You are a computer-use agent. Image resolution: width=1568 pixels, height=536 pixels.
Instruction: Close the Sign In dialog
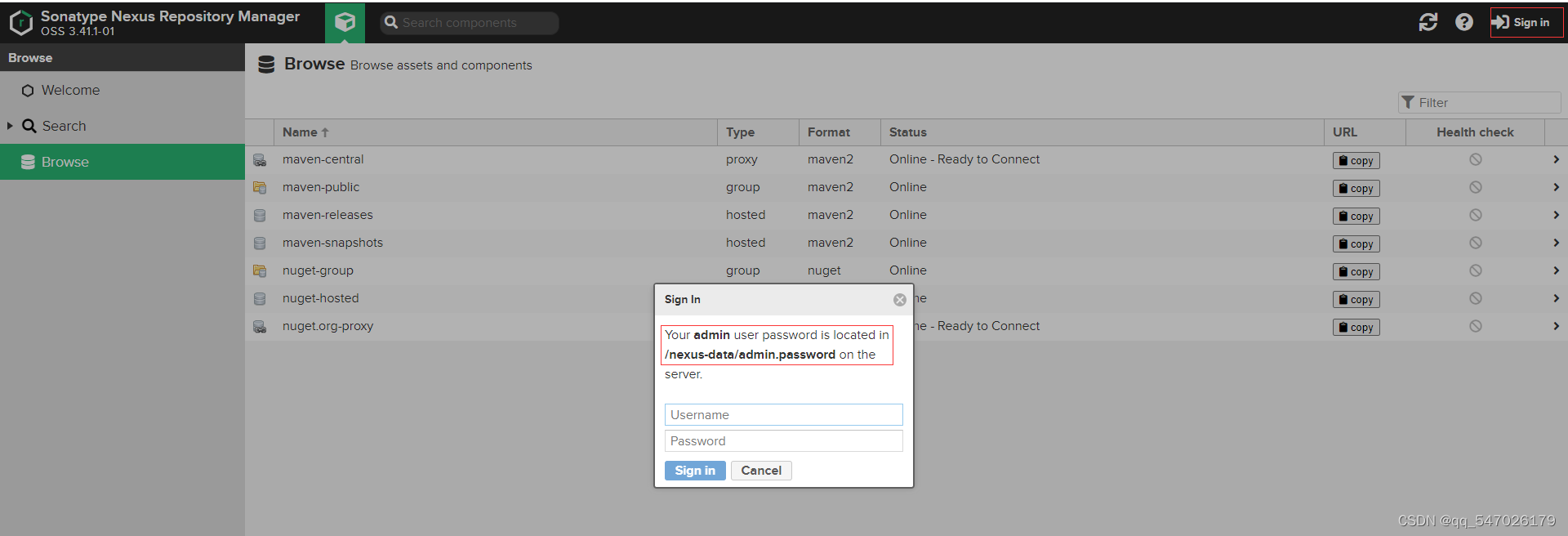899,300
